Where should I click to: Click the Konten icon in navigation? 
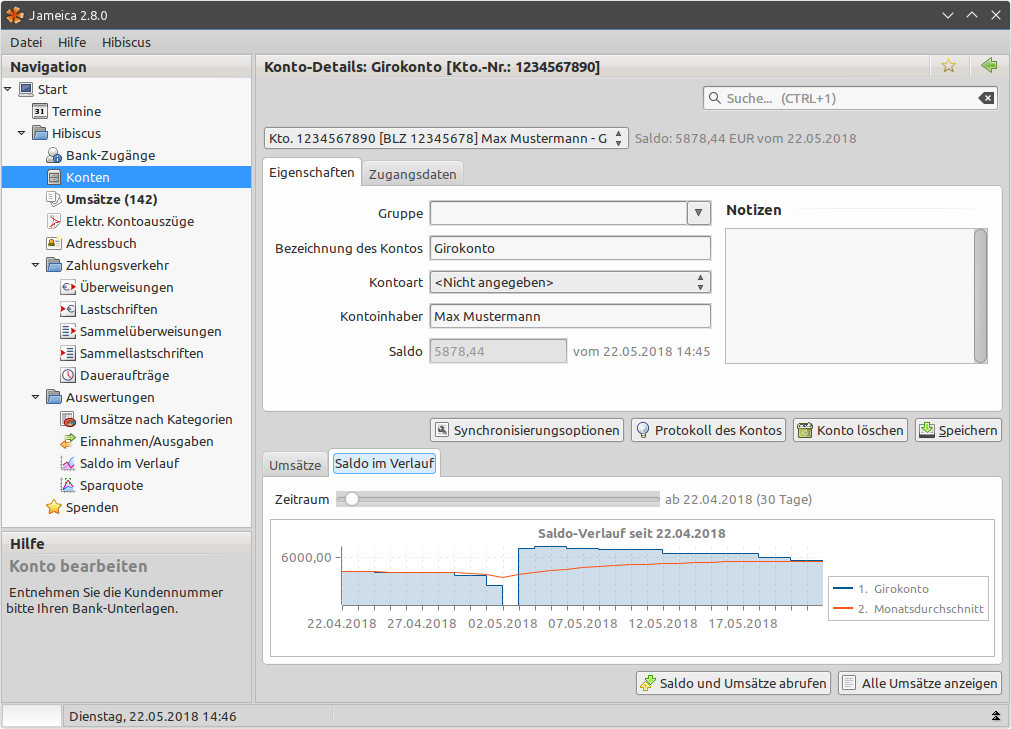[x=54, y=177]
